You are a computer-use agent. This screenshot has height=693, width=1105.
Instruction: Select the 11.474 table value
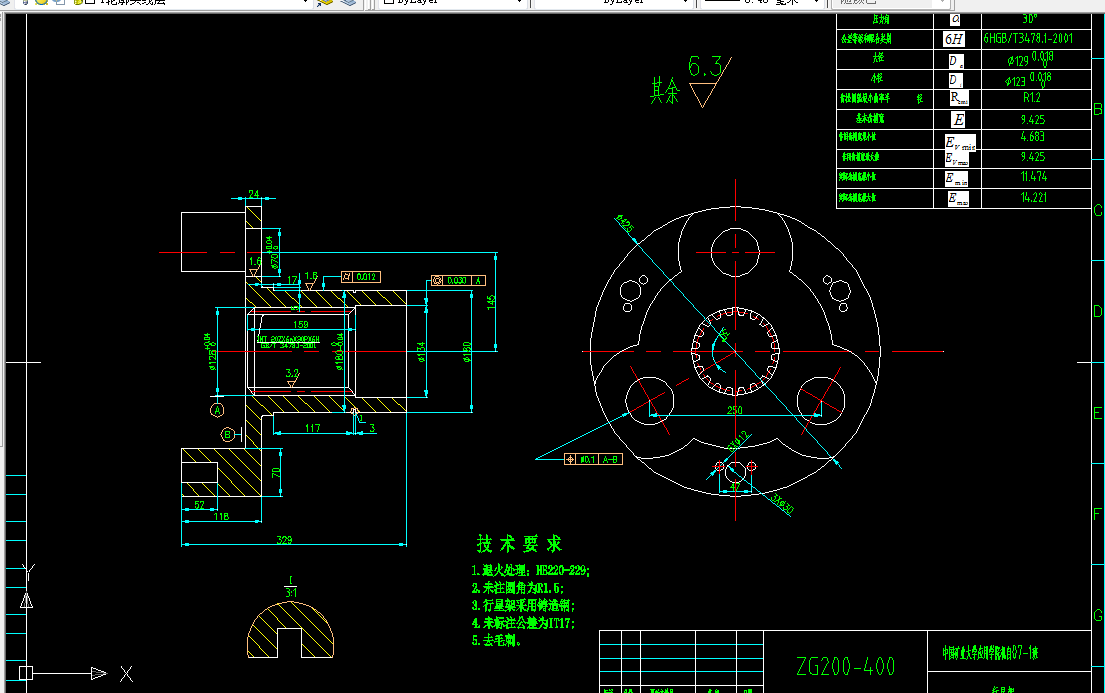1034,177
